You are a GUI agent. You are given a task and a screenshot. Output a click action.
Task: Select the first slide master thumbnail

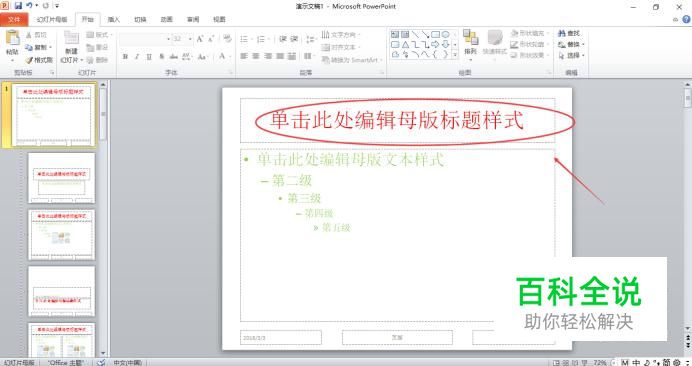(x=53, y=115)
